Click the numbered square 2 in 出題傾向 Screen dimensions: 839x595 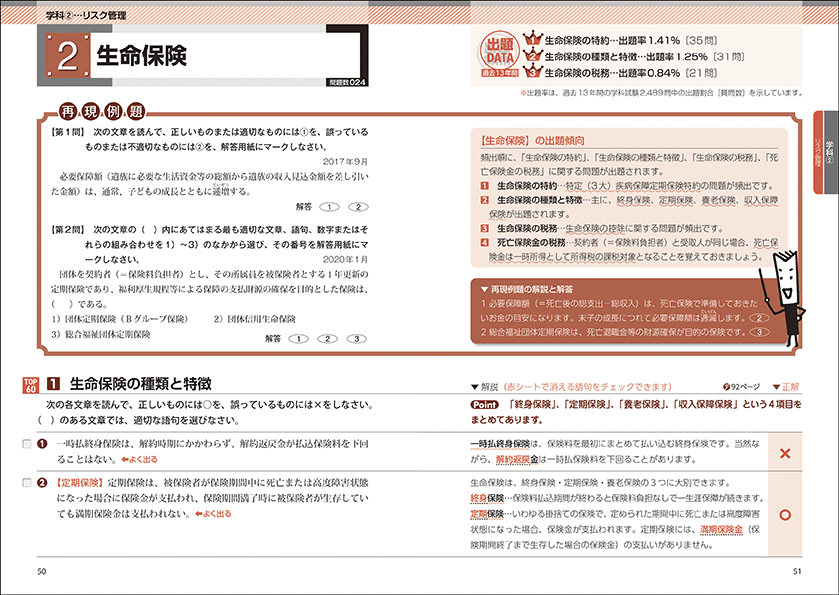click(484, 200)
